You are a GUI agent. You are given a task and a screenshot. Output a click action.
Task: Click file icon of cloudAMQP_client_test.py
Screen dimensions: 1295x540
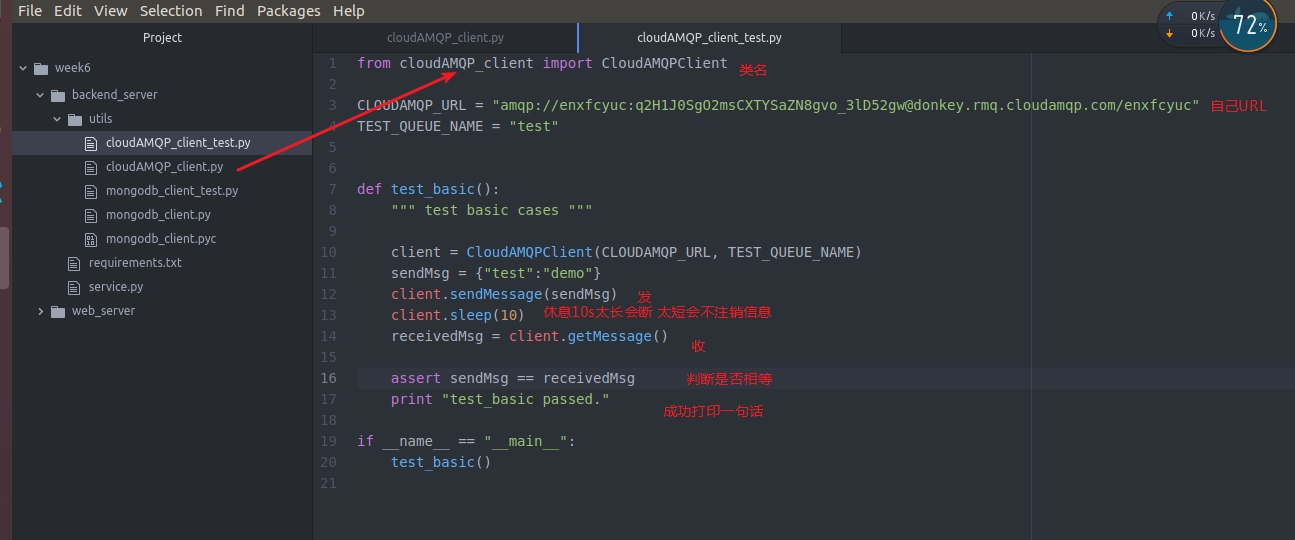click(x=91, y=143)
